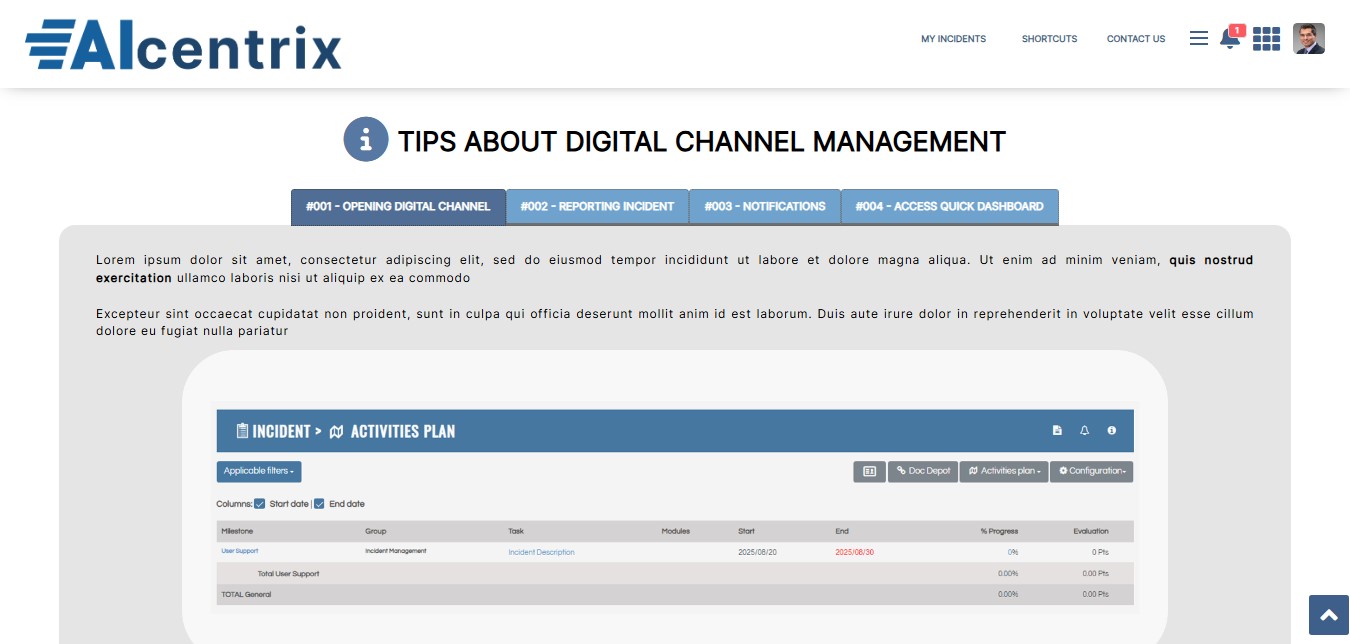
Task: Expand the Applicable filters dropdown
Action: tap(258, 471)
